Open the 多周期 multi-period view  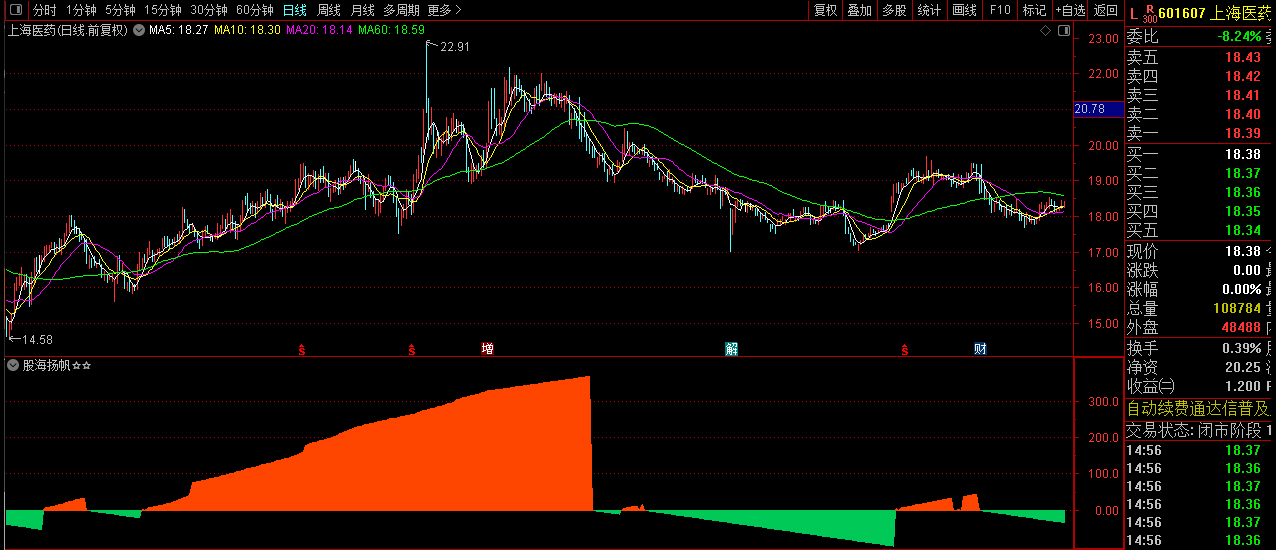click(401, 10)
